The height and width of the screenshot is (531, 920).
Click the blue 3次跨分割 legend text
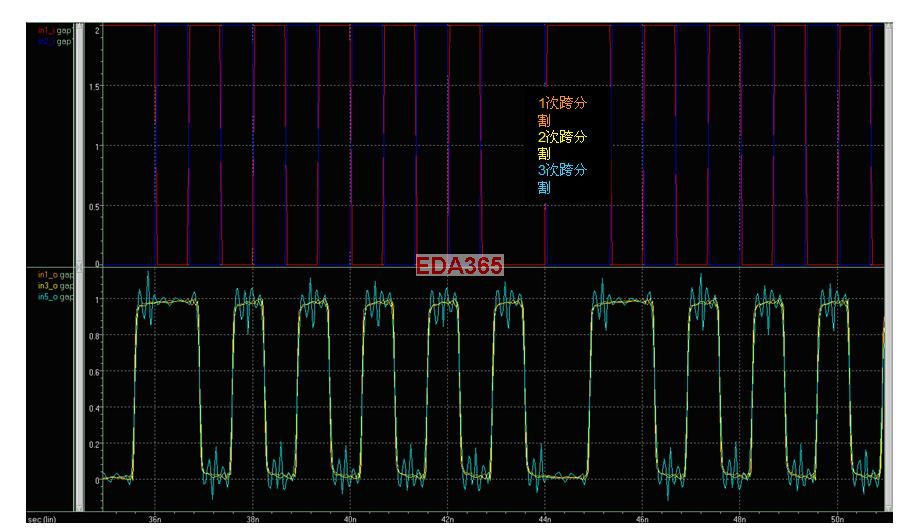[x=562, y=178]
